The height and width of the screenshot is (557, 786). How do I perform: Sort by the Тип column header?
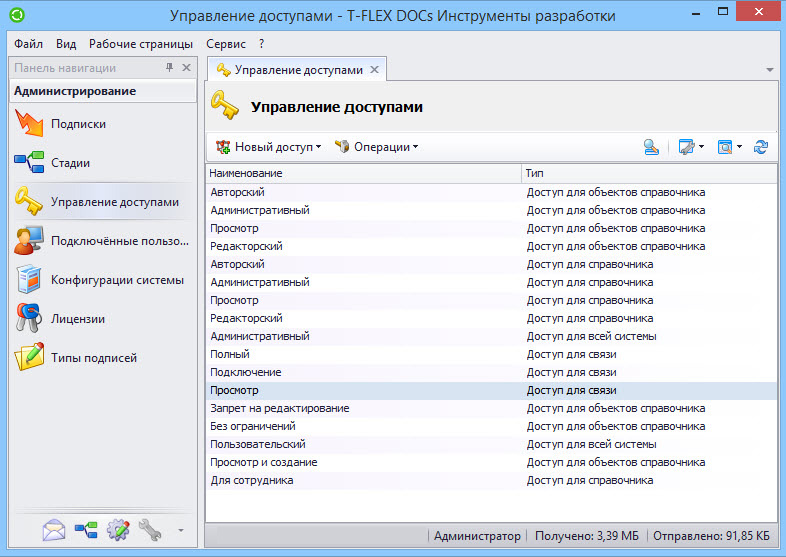[649, 173]
